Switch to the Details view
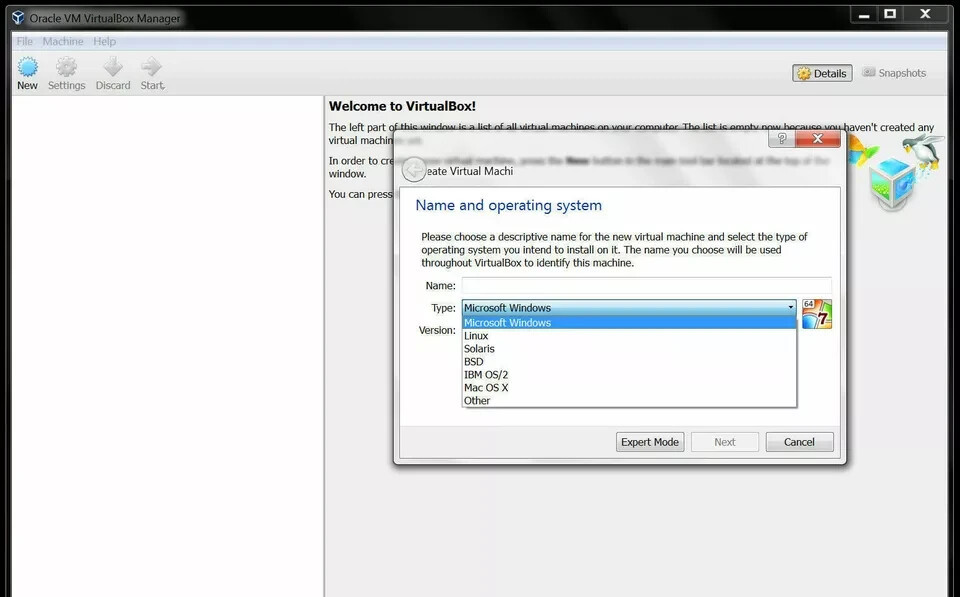960x597 pixels. tap(822, 73)
